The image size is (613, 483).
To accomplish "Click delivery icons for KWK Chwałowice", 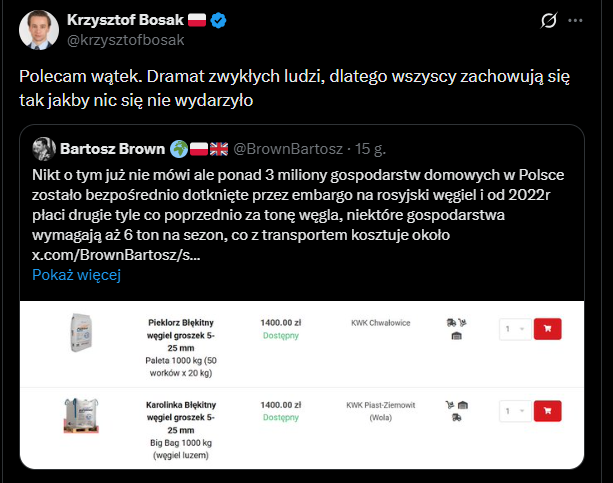I will coord(456,328).
